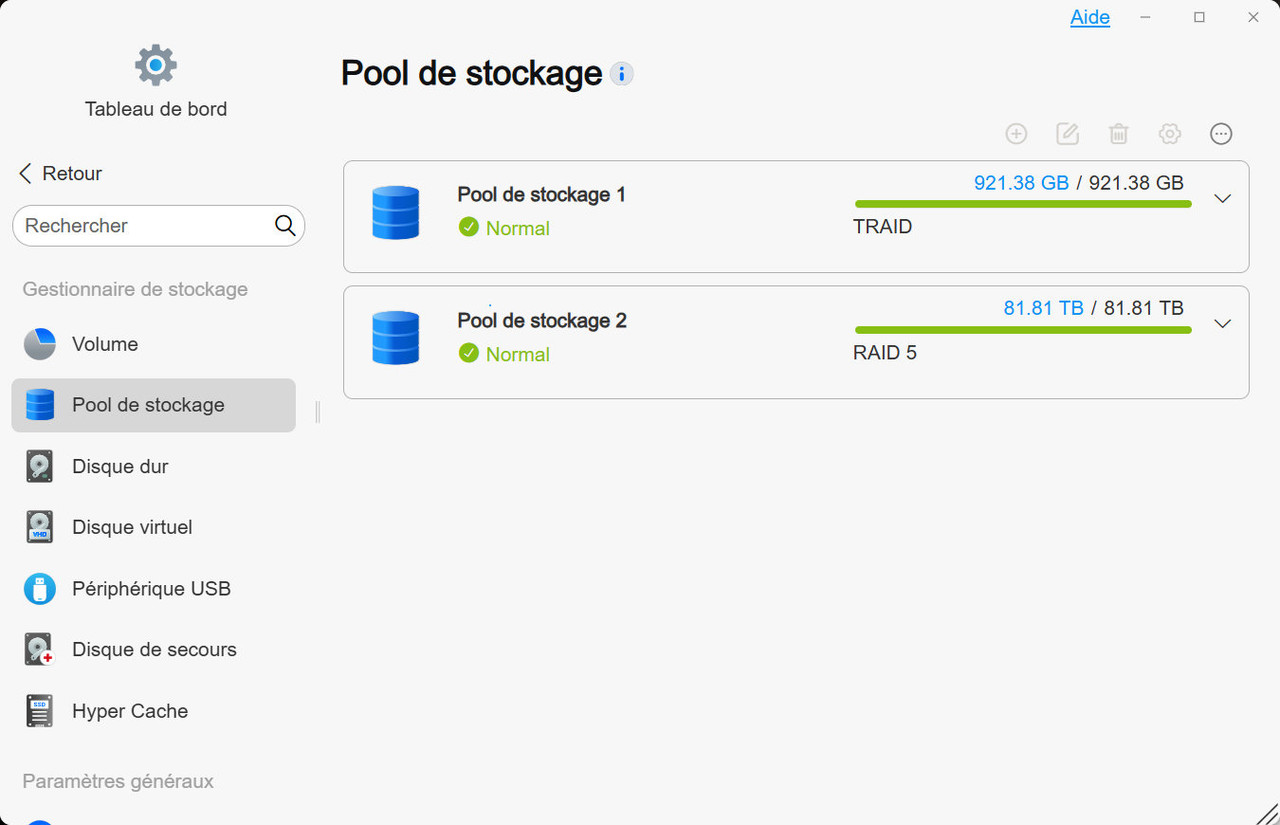Click the Volume pie chart icon
The height and width of the screenshot is (825, 1280).
tap(40, 344)
